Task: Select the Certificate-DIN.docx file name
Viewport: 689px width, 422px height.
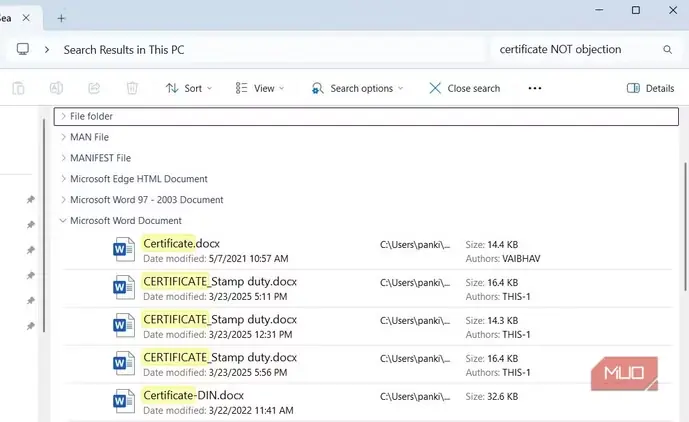Action: [x=193, y=395]
